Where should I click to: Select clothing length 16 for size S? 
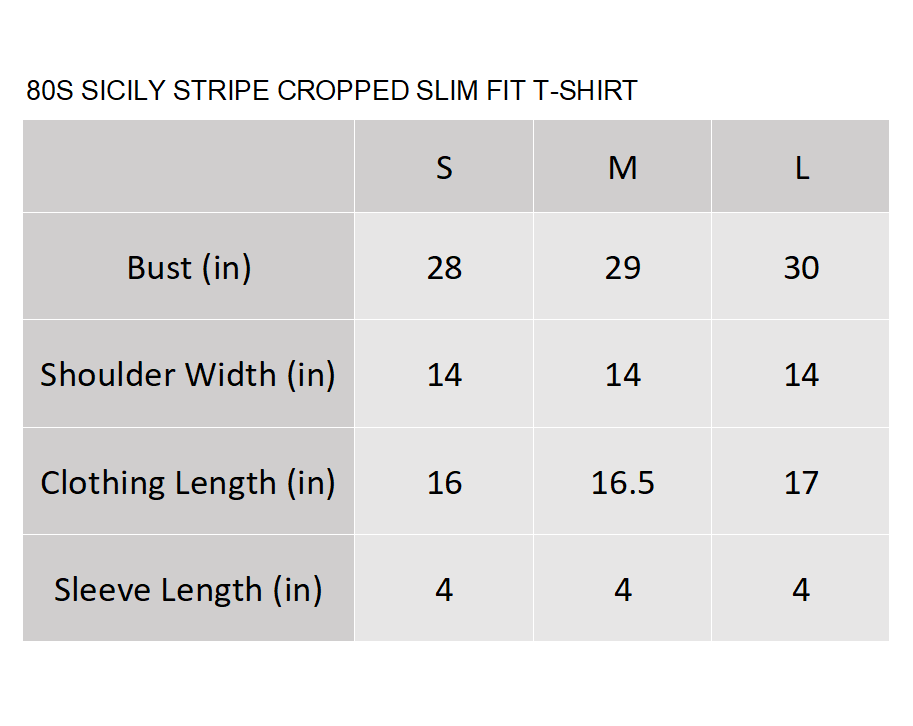coord(444,481)
